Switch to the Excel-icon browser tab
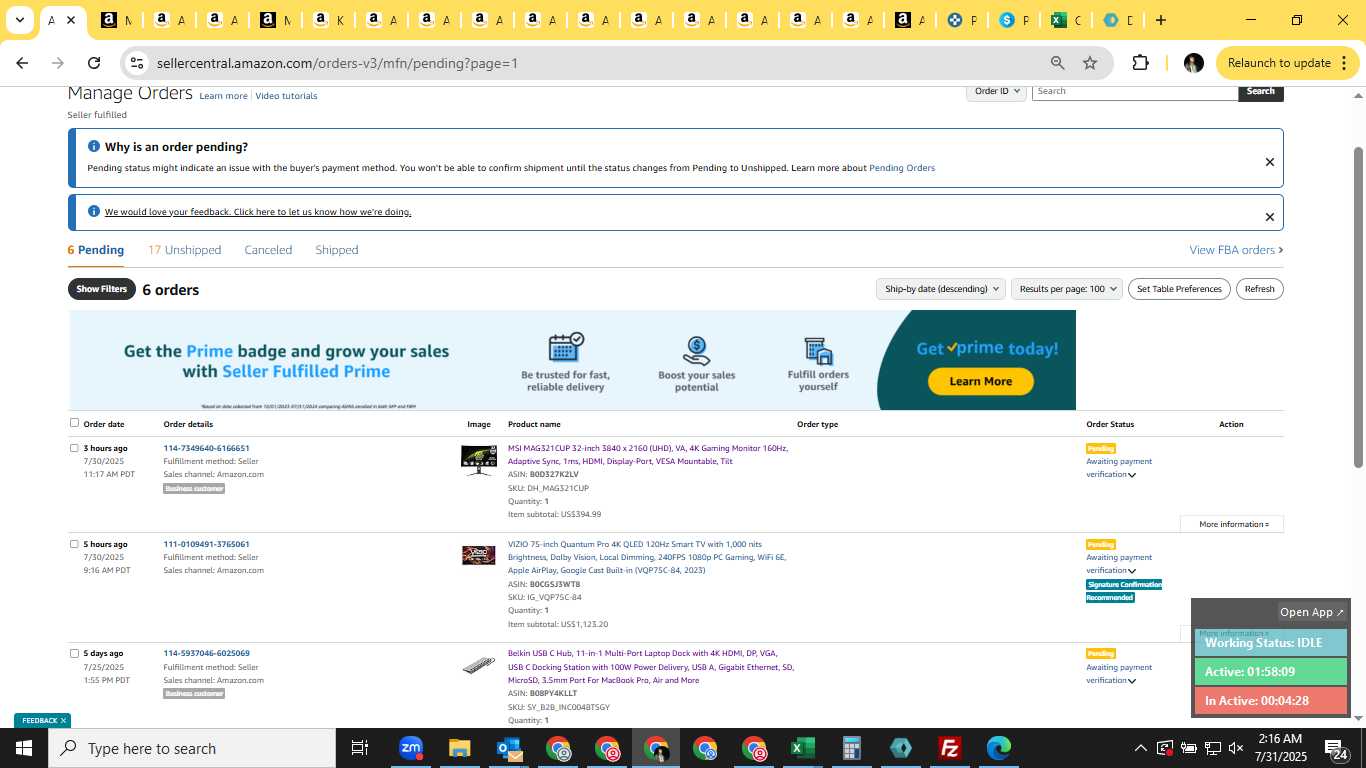Viewport: 1366px width, 768px height. [1066, 20]
